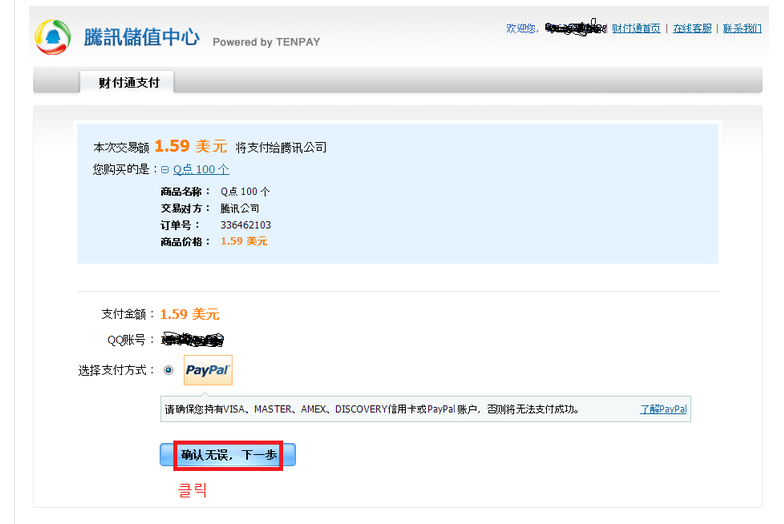Viewport: 784px width, 524px height.
Task: Click the 商品价格 1.59 美元 value
Action: point(244,241)
